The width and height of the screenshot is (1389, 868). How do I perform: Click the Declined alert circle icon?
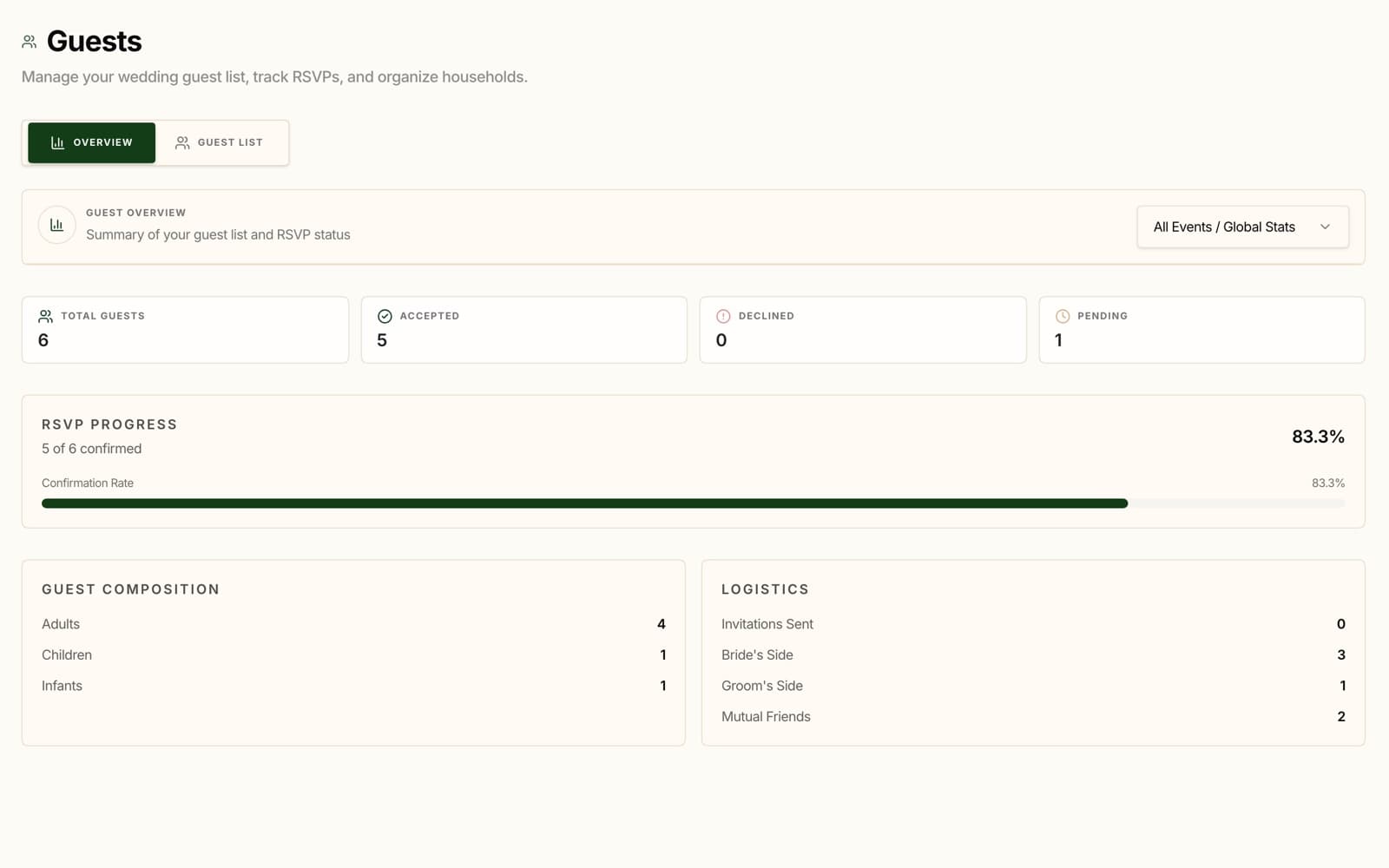pos(723,316)
